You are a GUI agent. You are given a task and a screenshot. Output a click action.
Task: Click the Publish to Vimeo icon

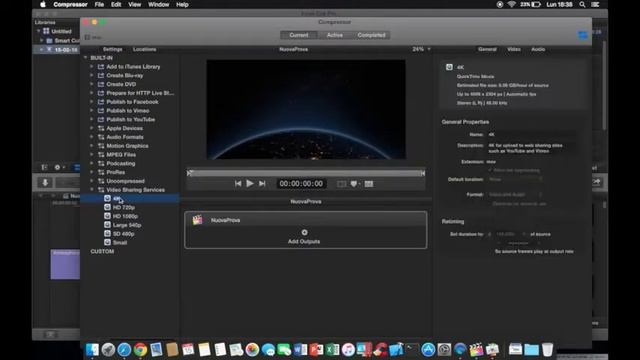101,111
